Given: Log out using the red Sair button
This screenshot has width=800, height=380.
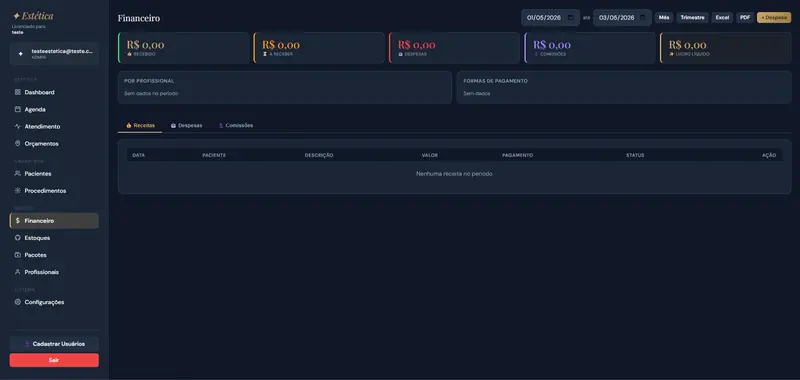Looking at the screenshot, I should 54,360.
